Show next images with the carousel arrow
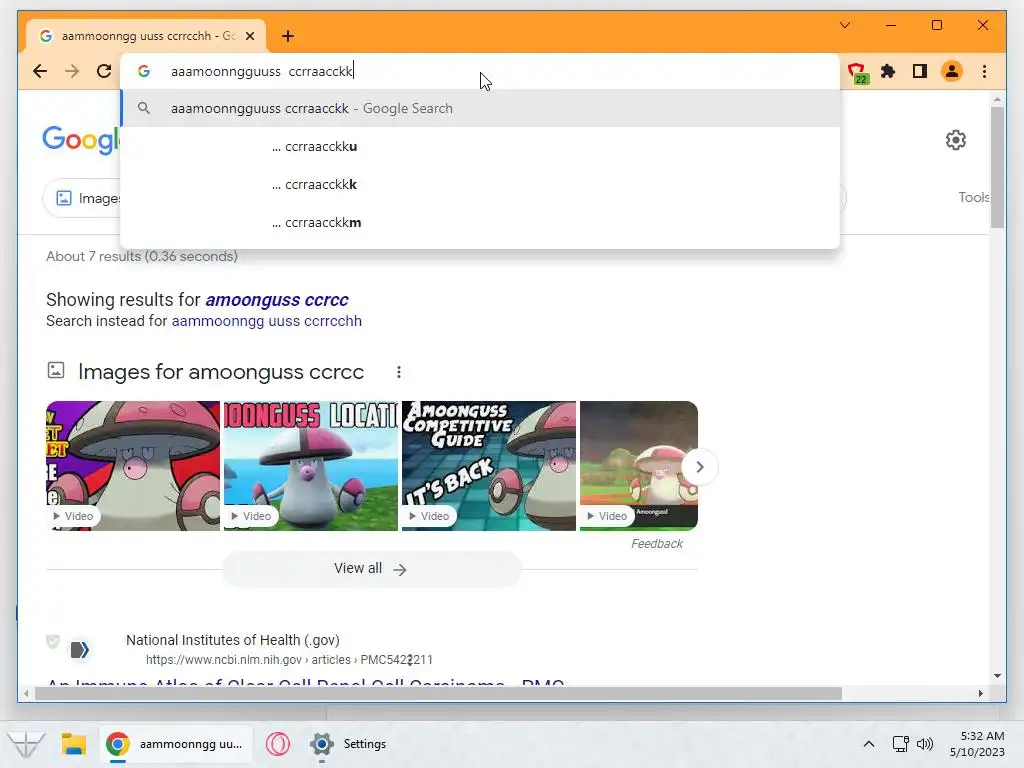Image resolution: width=1024 pixels, height=768 pixels. (699, 467)
